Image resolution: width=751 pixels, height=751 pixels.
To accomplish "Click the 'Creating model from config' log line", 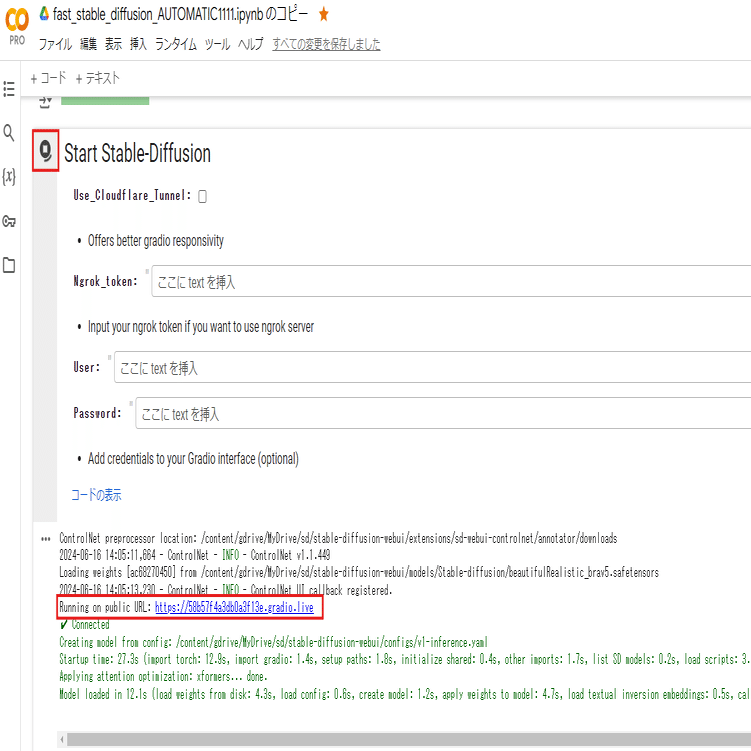I will [273, 642].
